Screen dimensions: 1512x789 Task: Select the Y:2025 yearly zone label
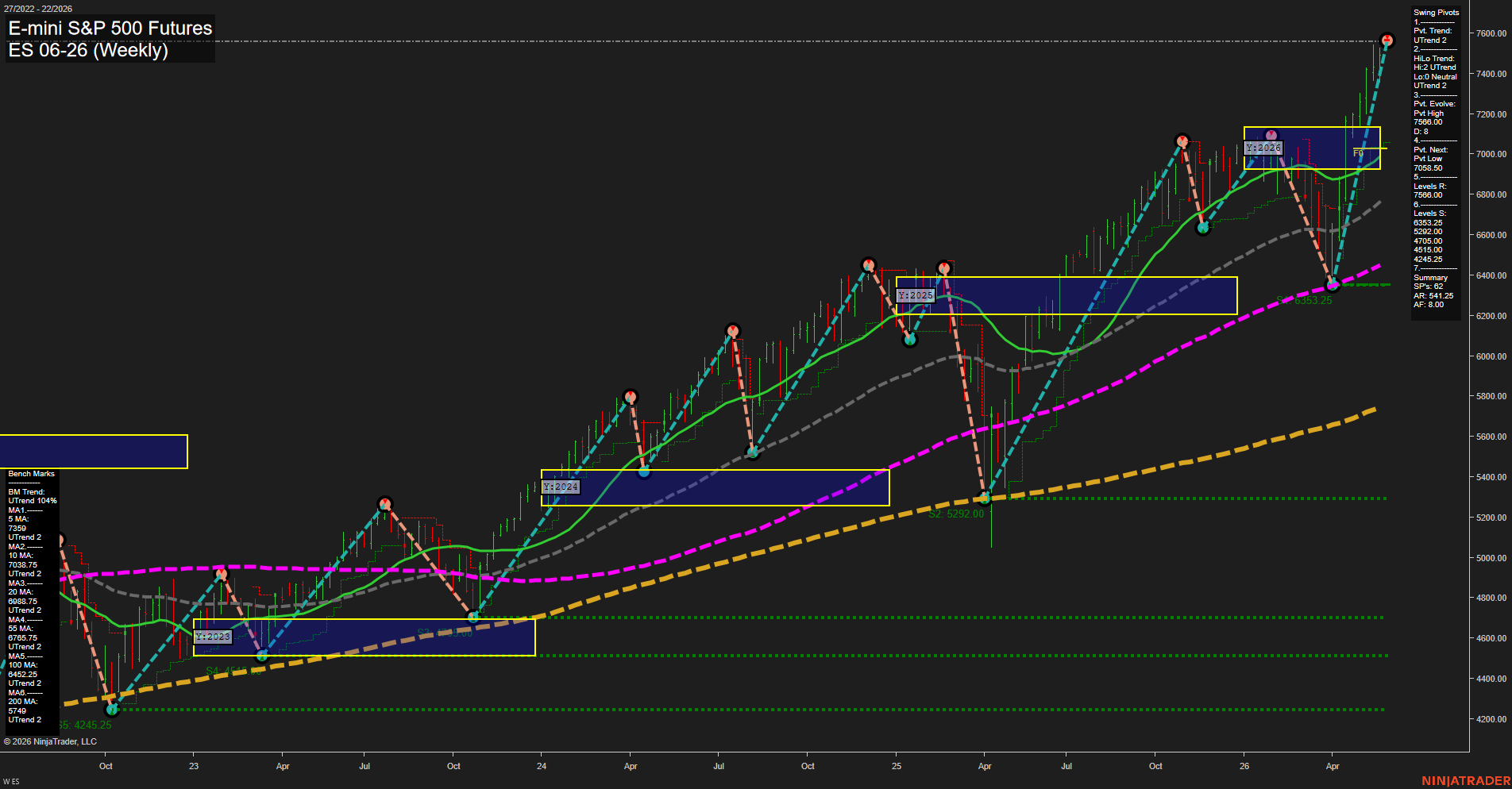click(916, 295)
